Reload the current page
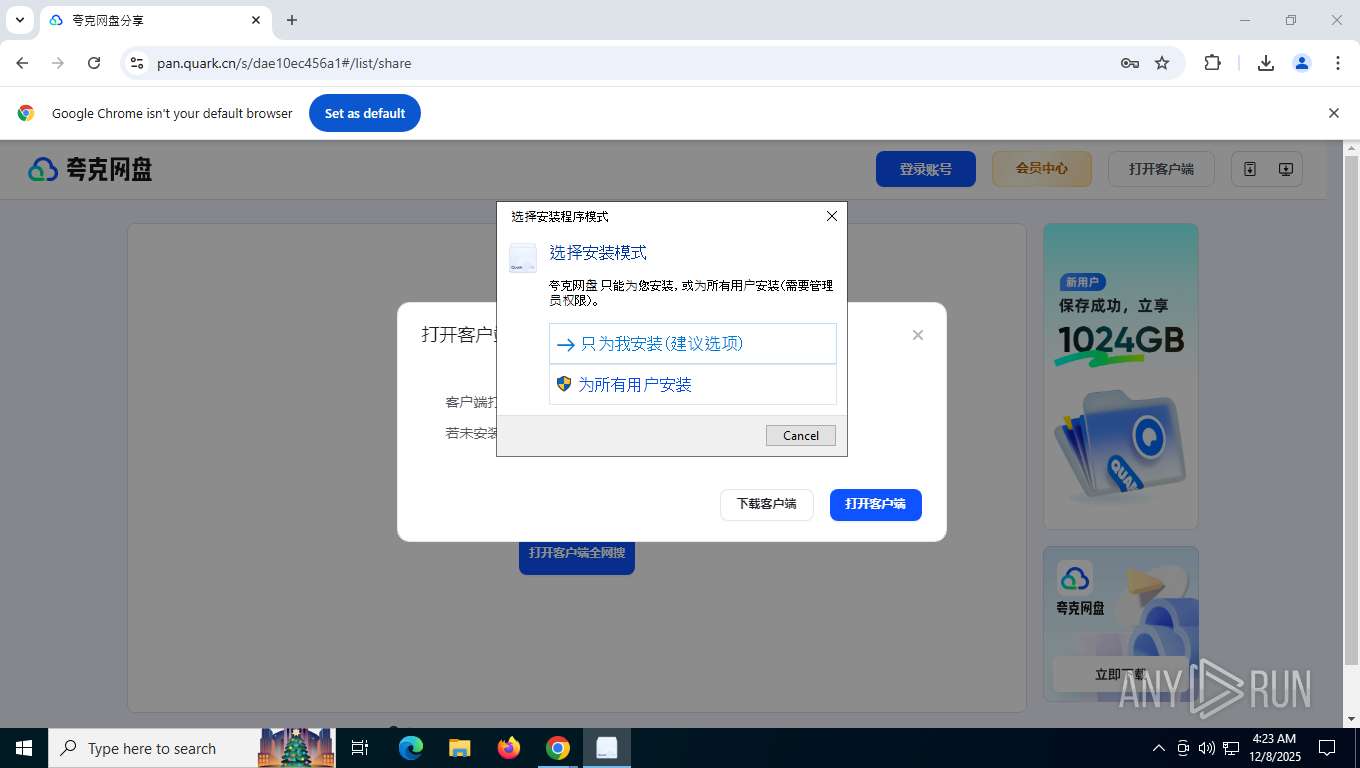 [x=94, y=63]
